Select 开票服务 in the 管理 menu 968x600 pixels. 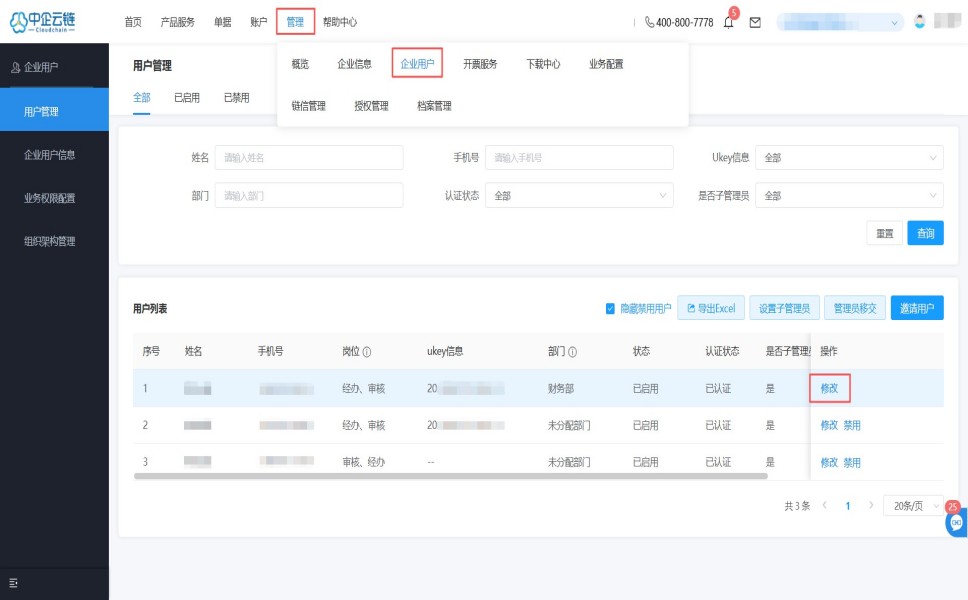click(480, 64)
